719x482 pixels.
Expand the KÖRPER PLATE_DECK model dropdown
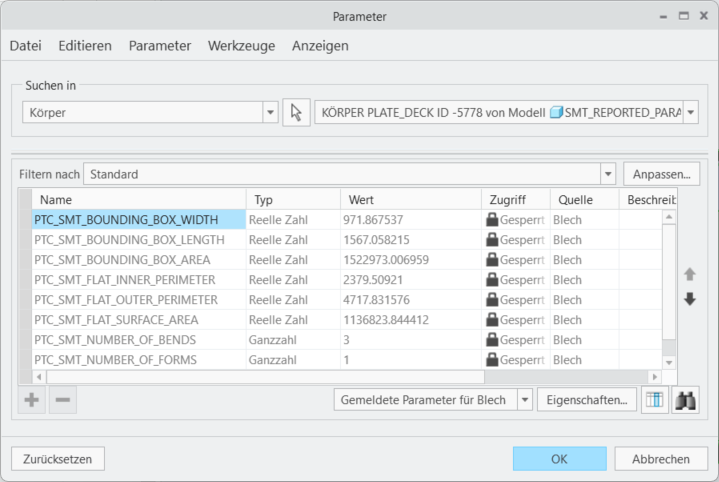coord(691,112)
